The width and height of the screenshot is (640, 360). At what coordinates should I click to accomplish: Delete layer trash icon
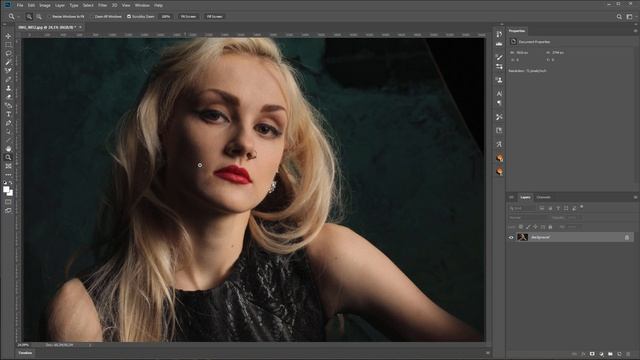pos(628,354)
